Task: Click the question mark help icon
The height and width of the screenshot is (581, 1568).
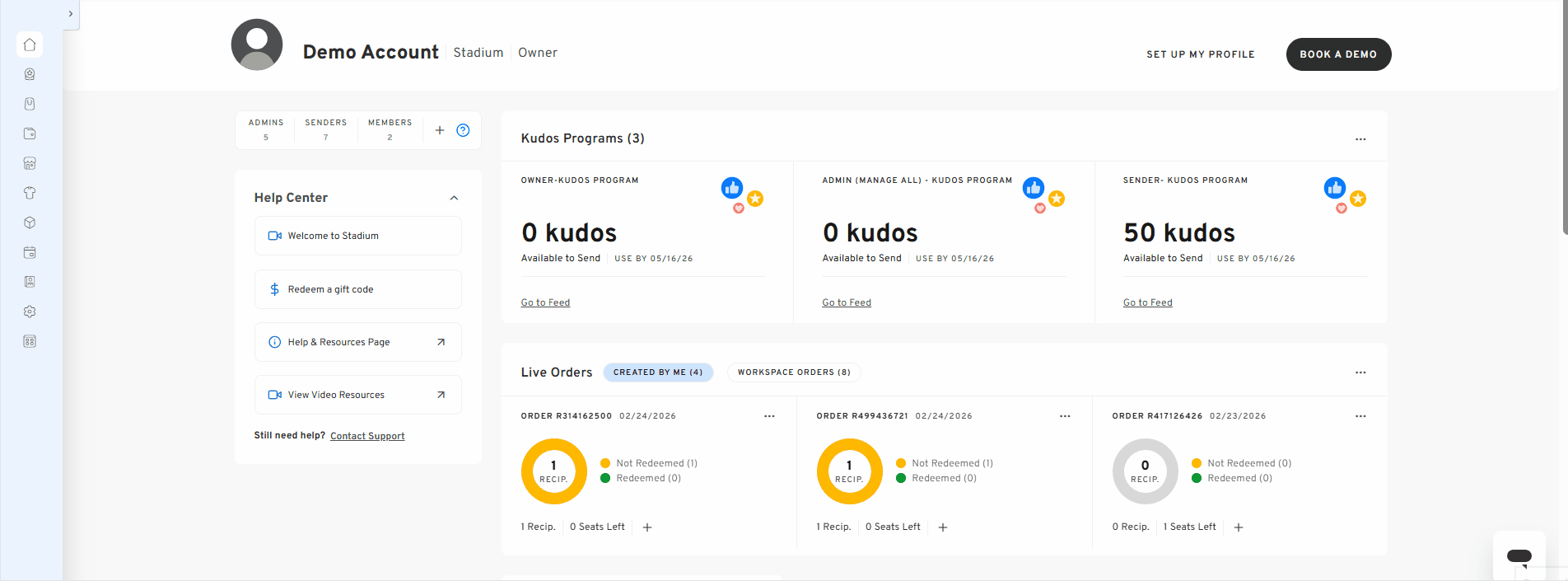Action: 463,130
